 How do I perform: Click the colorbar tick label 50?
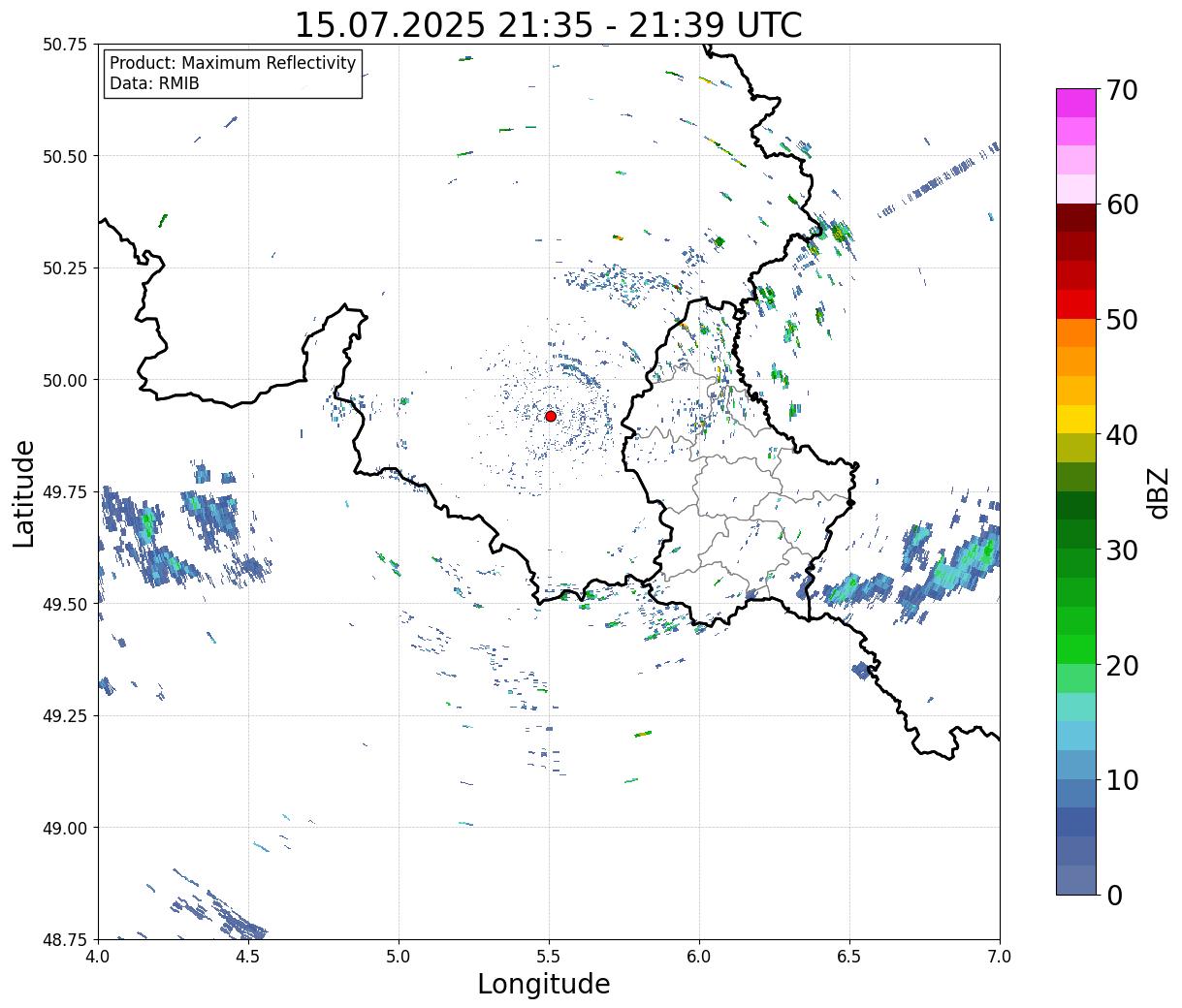point(1121,320)
